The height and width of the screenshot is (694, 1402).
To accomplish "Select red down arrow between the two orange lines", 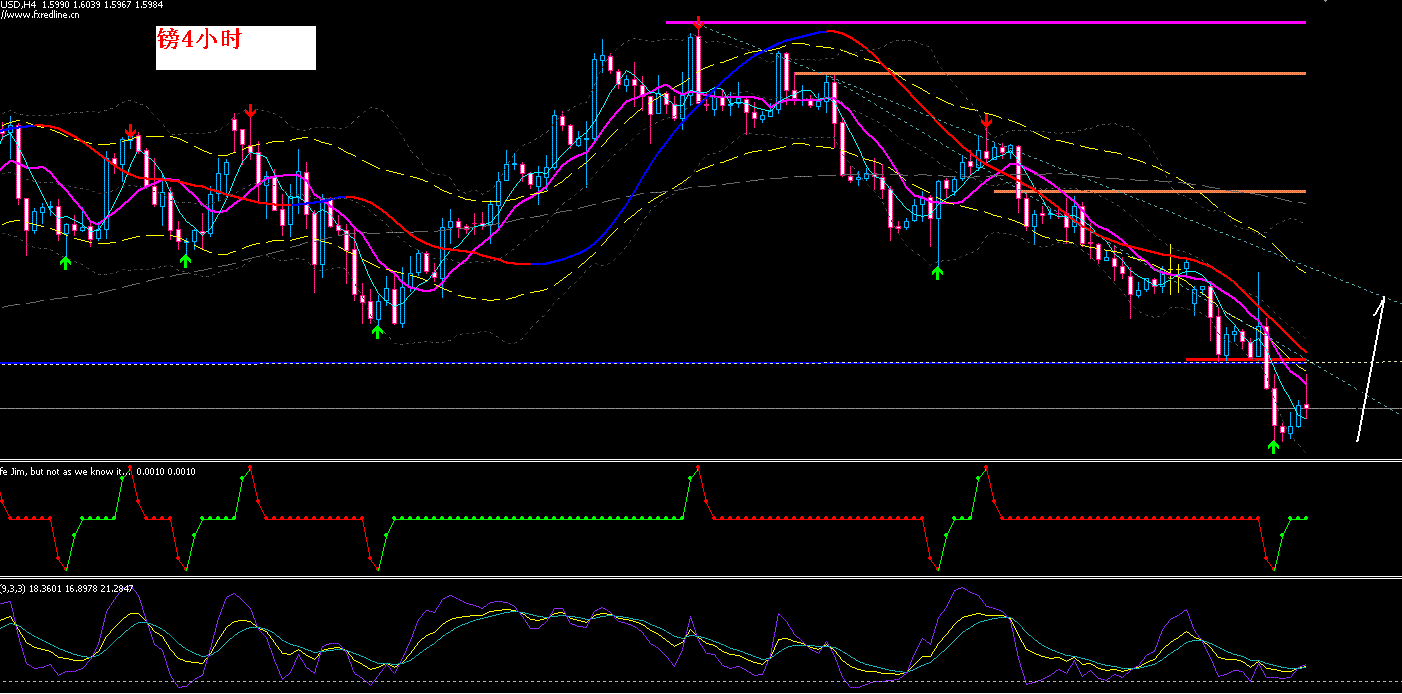I will coord(986,123).
